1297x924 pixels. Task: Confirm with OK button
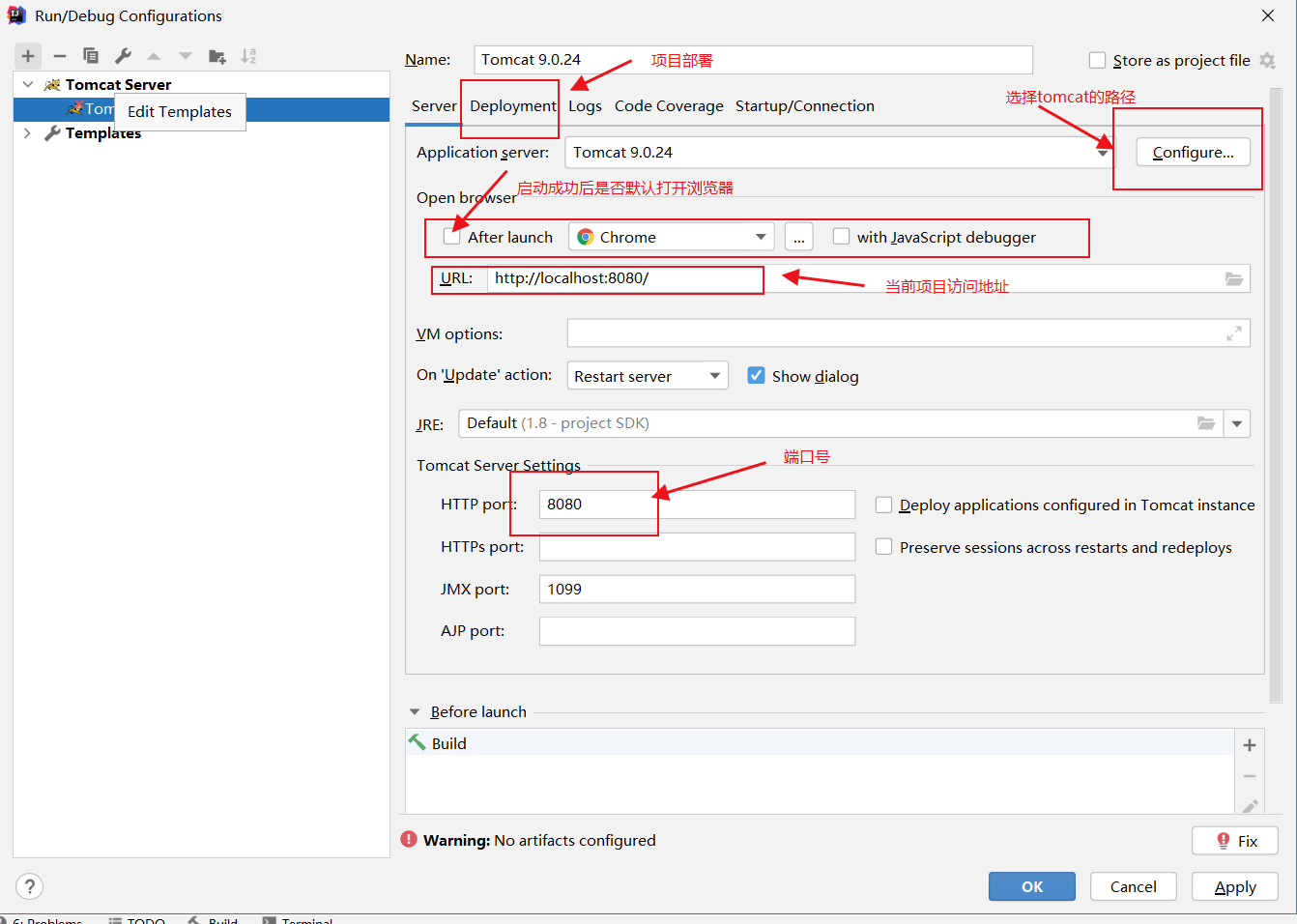click(1032, 886)
